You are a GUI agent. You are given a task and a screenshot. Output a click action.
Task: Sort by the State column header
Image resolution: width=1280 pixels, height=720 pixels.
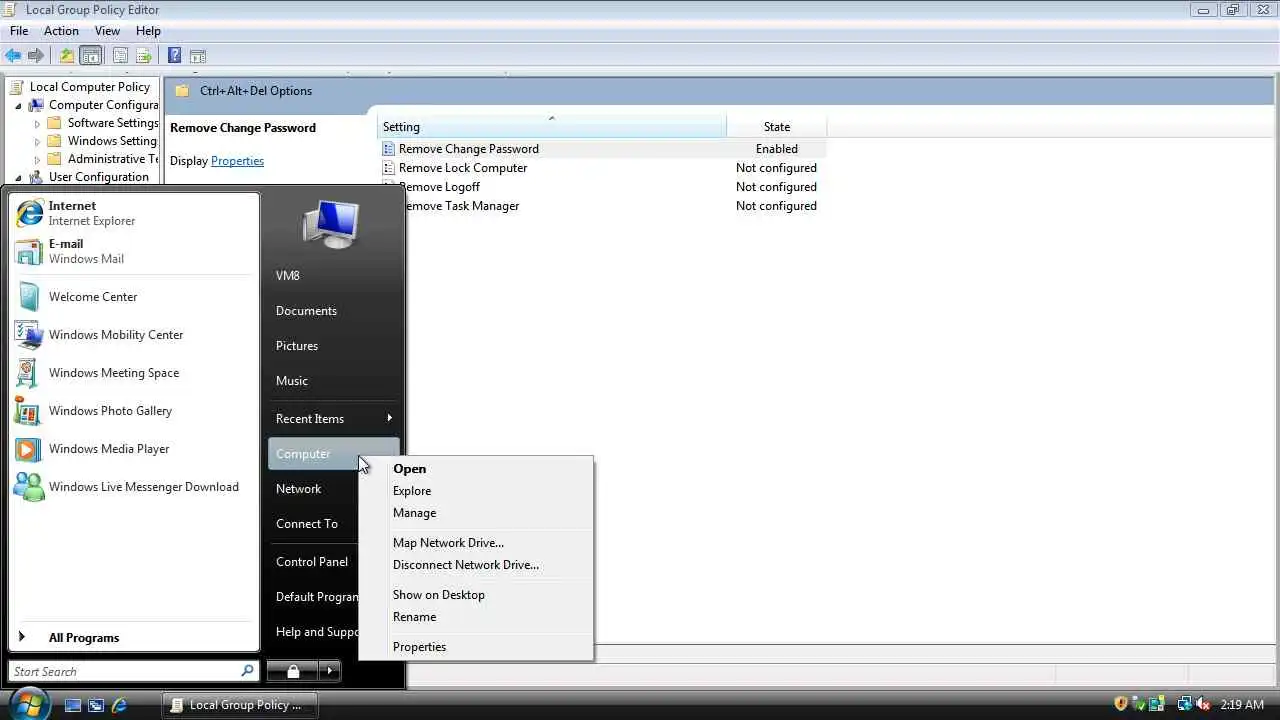777,127
